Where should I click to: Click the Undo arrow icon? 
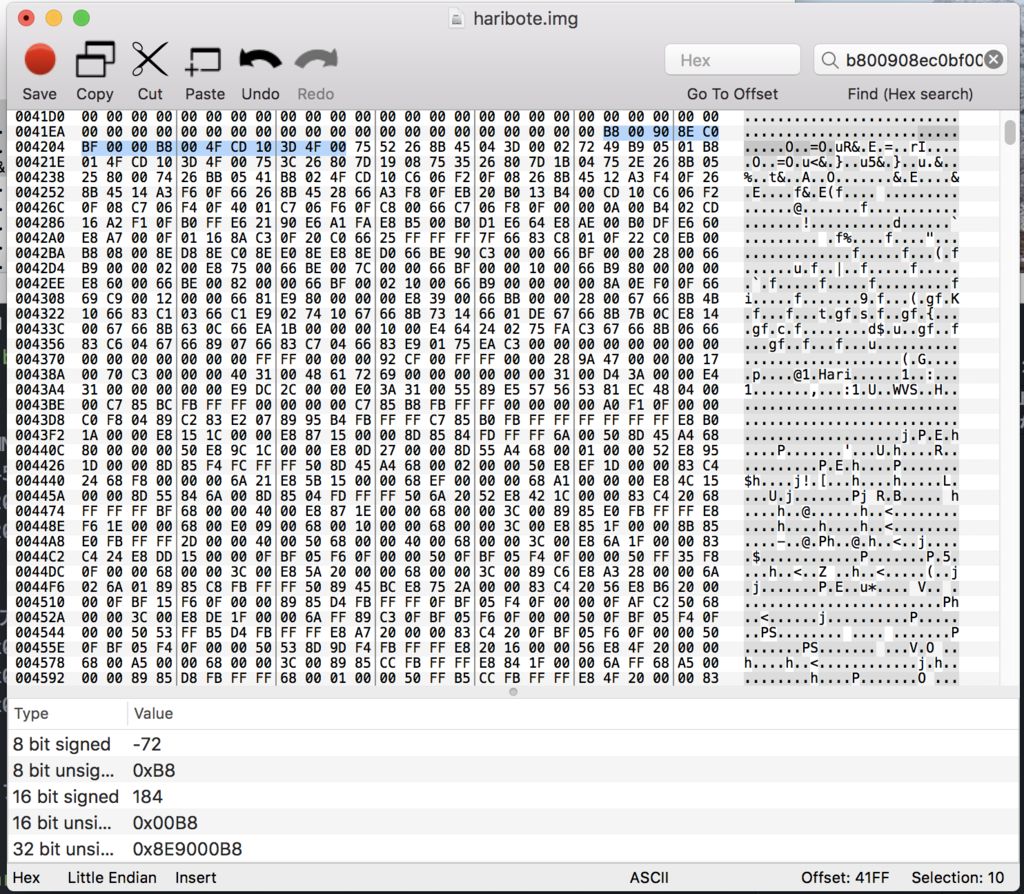pyautogui.click(x=260, y=60)
